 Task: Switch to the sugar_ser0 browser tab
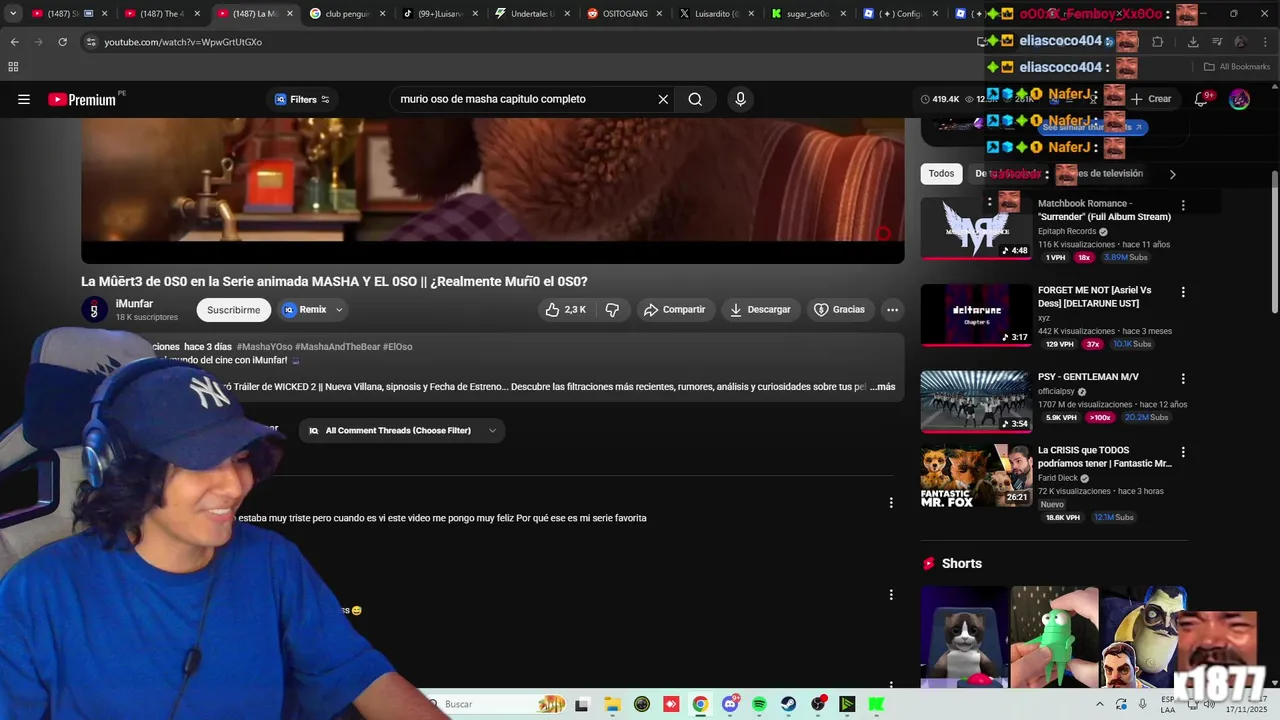click(x=808, y=14)
